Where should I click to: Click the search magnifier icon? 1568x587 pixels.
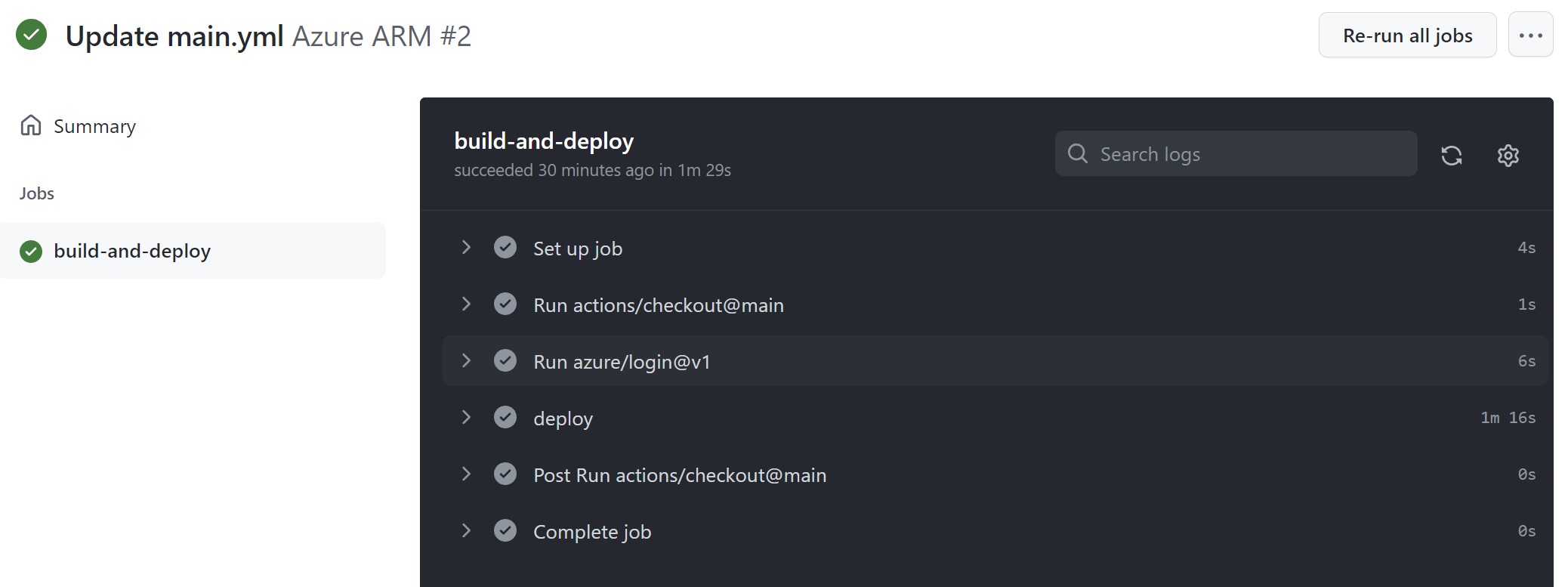(x=1078, y=154)
